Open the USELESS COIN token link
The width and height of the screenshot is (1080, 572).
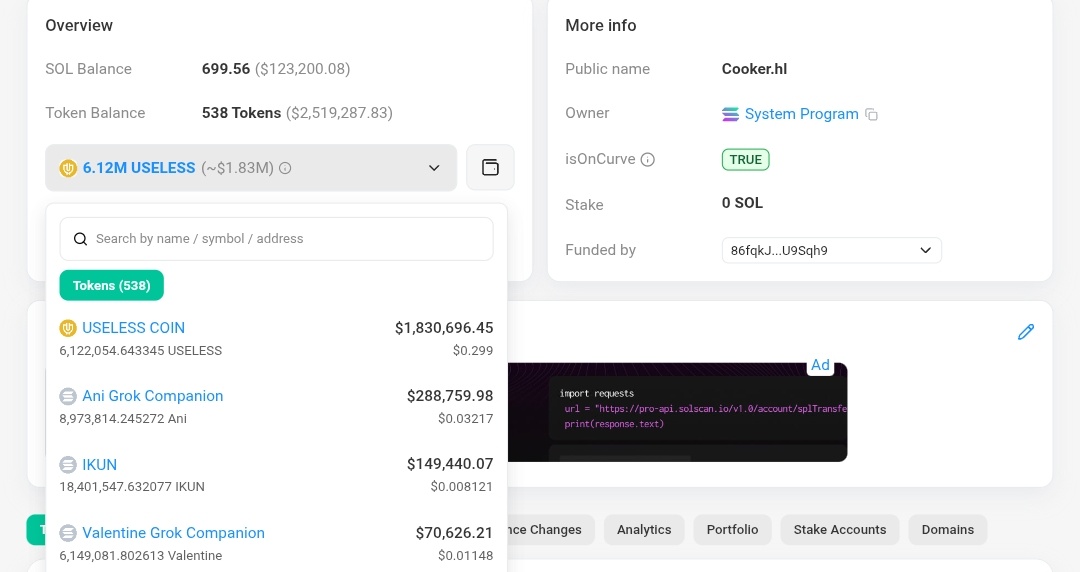(134, 327)
